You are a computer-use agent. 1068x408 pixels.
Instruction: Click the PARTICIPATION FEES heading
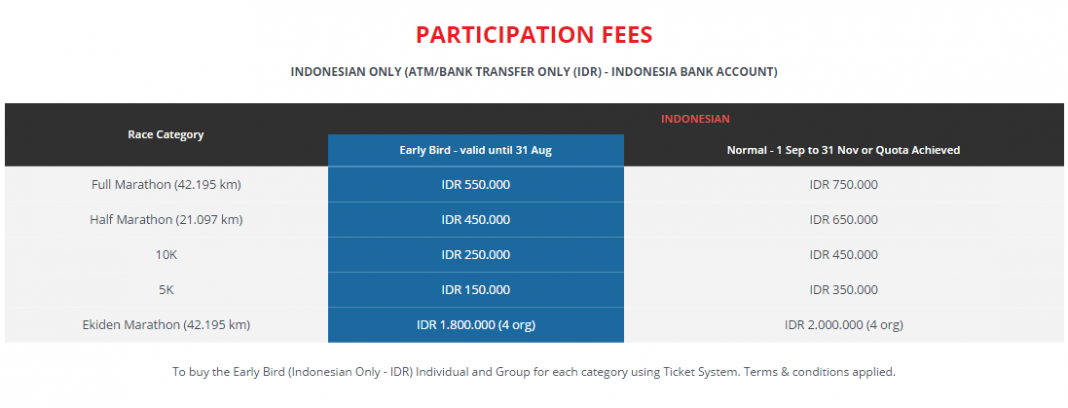(x=534, y=35)
